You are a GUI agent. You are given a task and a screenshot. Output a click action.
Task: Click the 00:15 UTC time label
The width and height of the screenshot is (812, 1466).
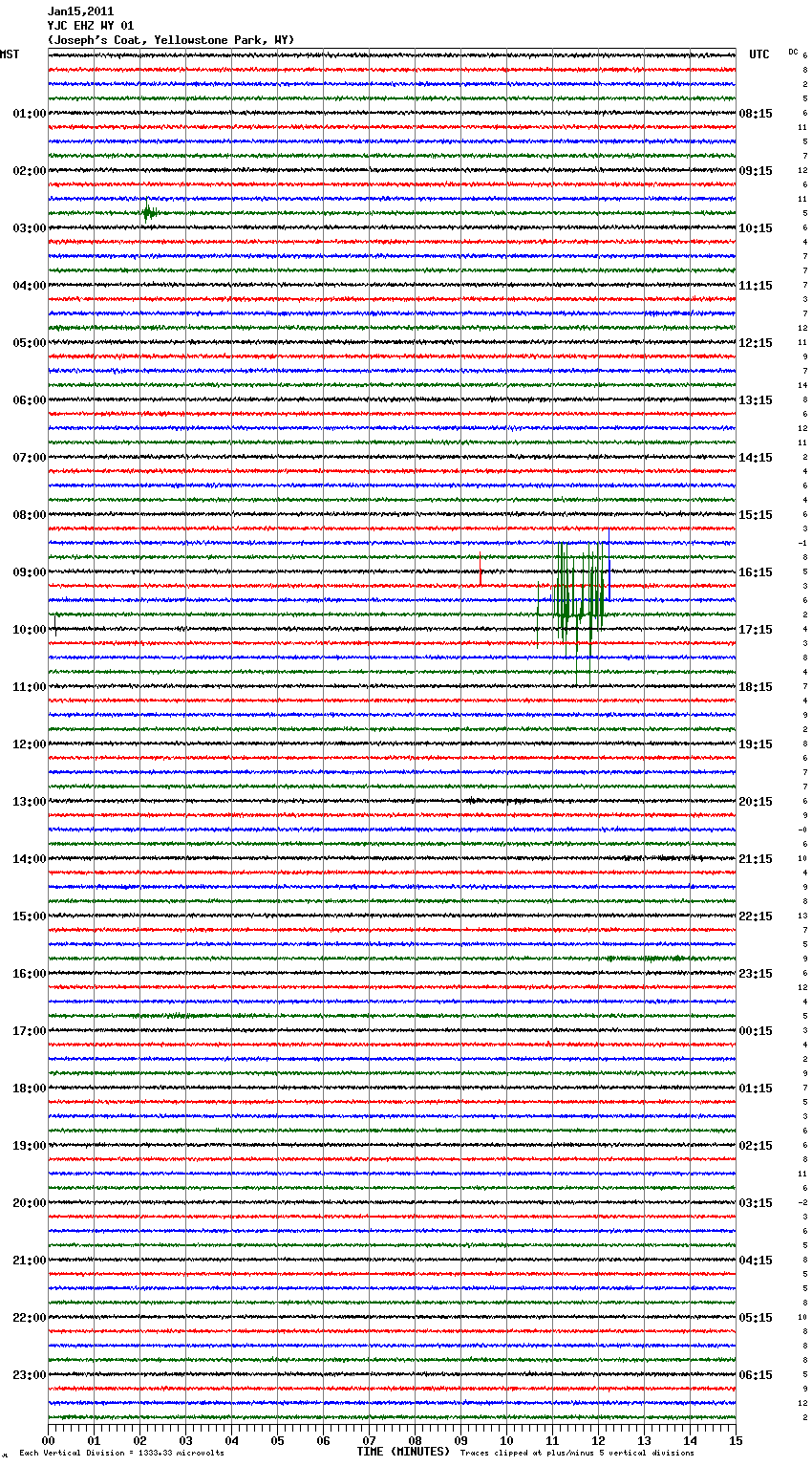pos(756,1031)
